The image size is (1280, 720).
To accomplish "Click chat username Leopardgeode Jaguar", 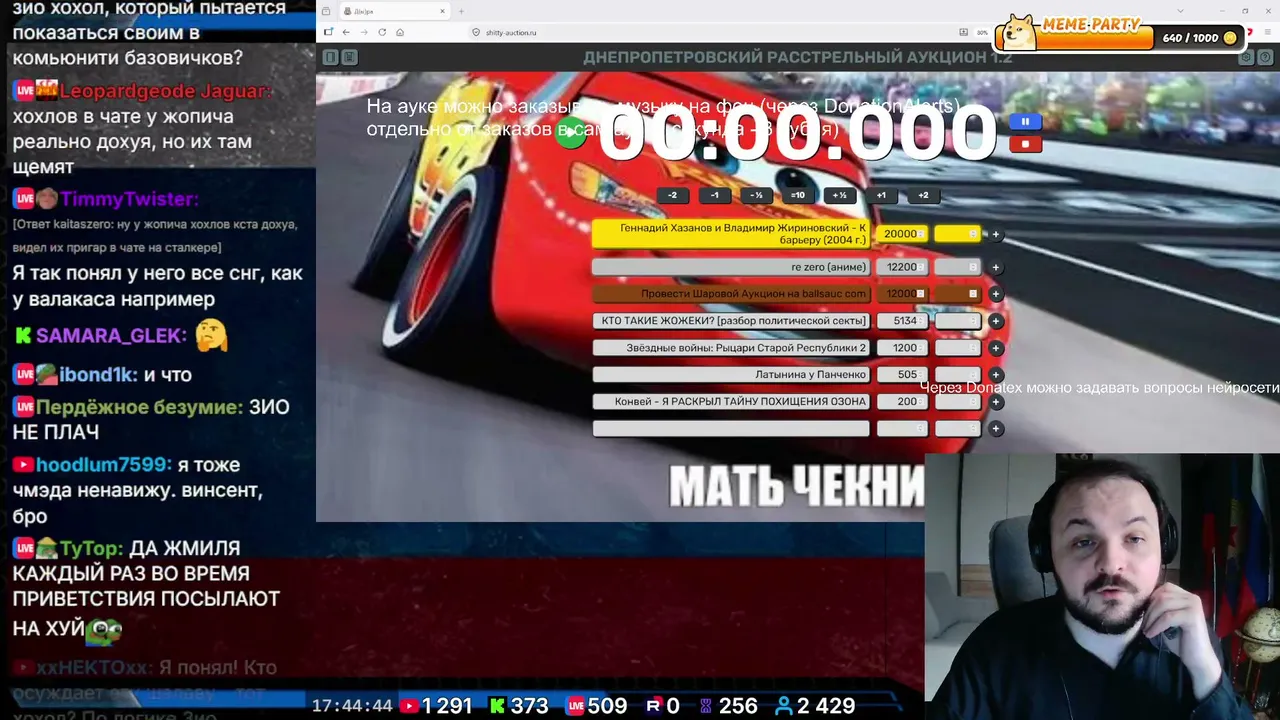I will click(166, 91).
